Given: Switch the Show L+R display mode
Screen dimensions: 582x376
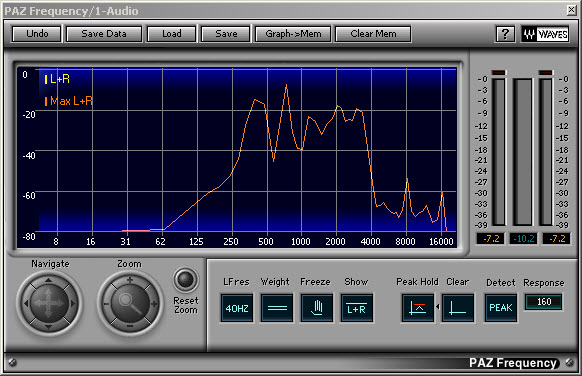Looking at the screenshot, I should 357,308.
